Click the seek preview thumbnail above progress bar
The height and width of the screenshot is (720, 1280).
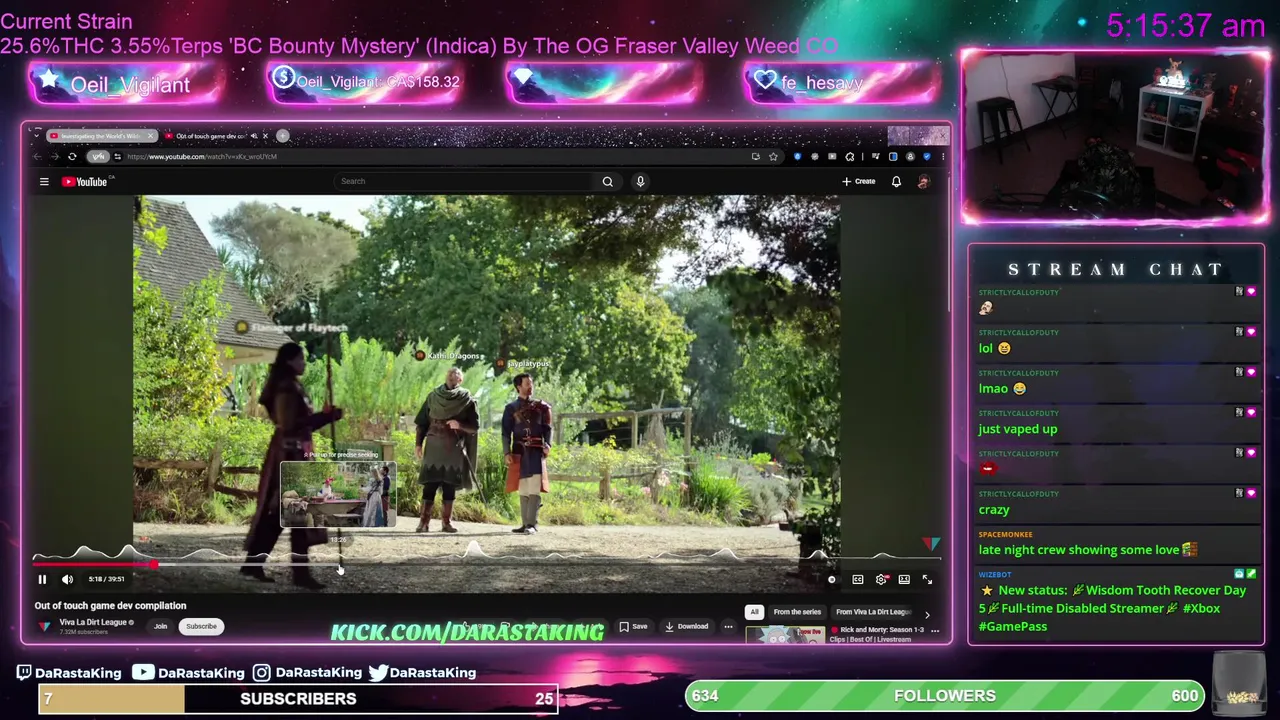[x=338, y=493]
